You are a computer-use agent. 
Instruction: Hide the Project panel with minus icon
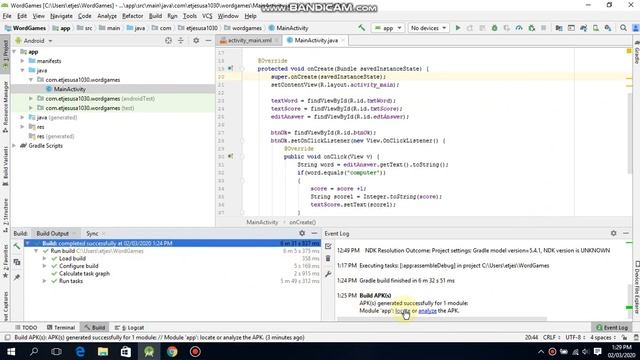click(208, 40)
